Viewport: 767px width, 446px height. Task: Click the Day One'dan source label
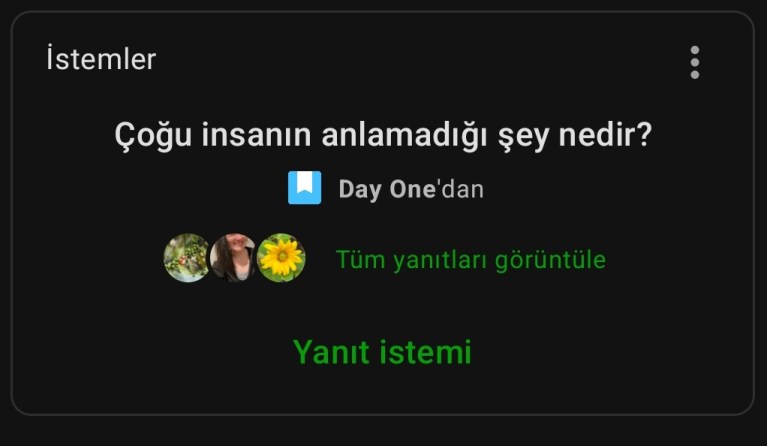pos(411,189)
